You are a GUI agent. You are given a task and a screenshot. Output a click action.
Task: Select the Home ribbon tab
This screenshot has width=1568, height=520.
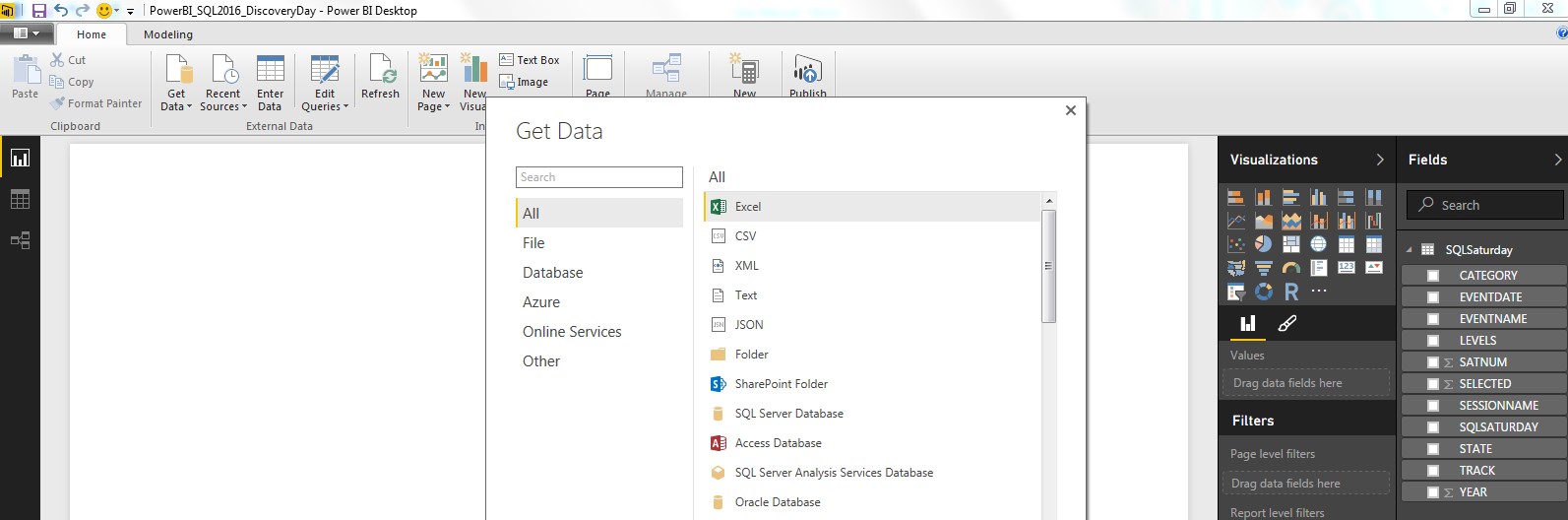(x=92, y=34)
